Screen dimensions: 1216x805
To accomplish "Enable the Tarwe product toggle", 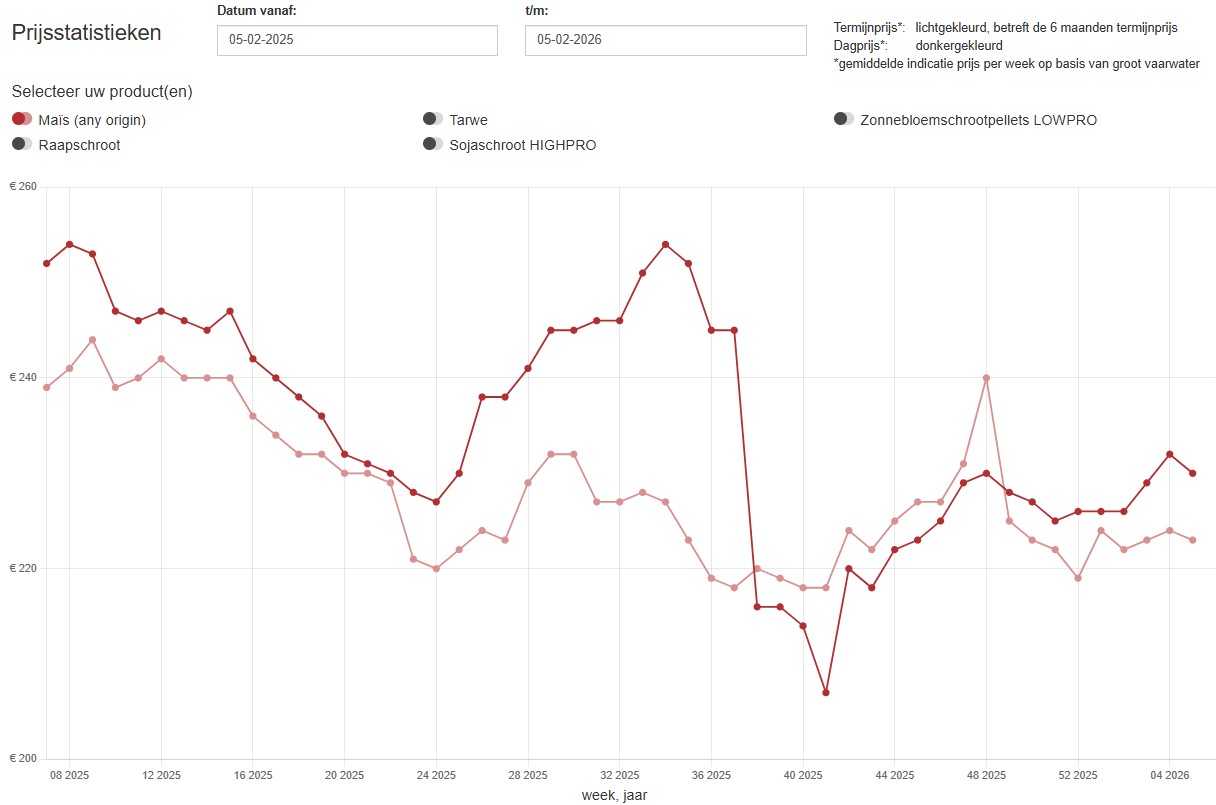I will click(433, 119).
